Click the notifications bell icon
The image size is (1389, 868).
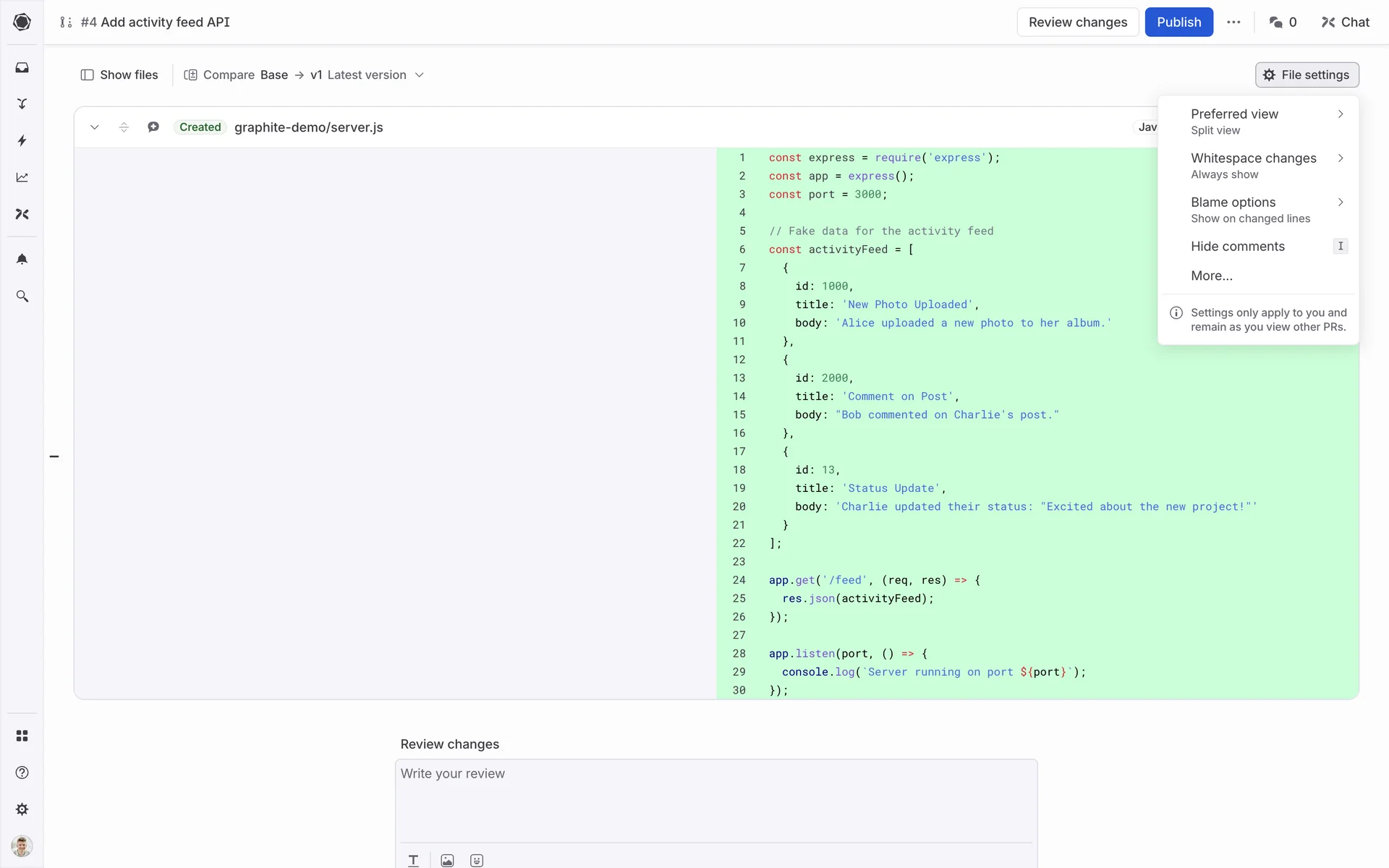(x=22, y=259)
